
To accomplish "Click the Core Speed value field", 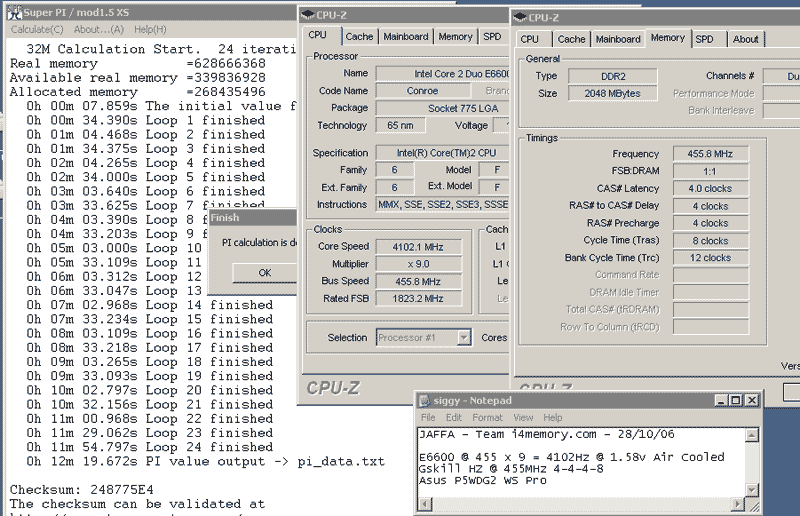I will [419, 247].
